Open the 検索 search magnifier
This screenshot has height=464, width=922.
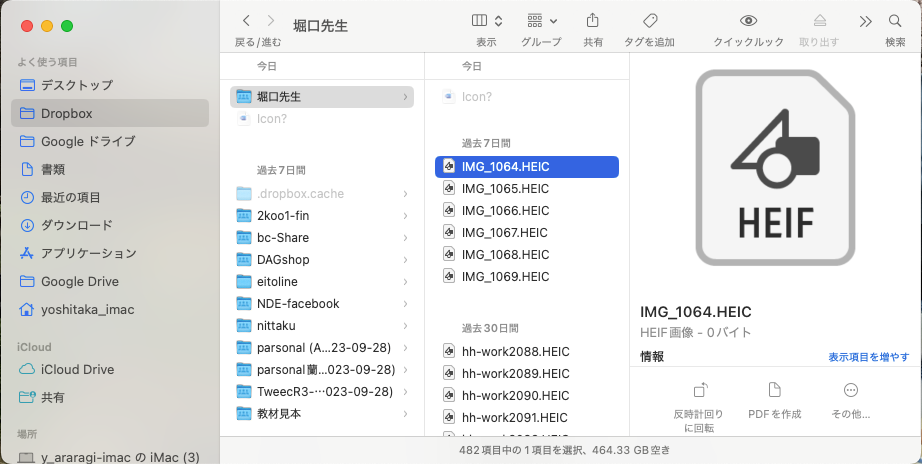click(x=895, y=21)
